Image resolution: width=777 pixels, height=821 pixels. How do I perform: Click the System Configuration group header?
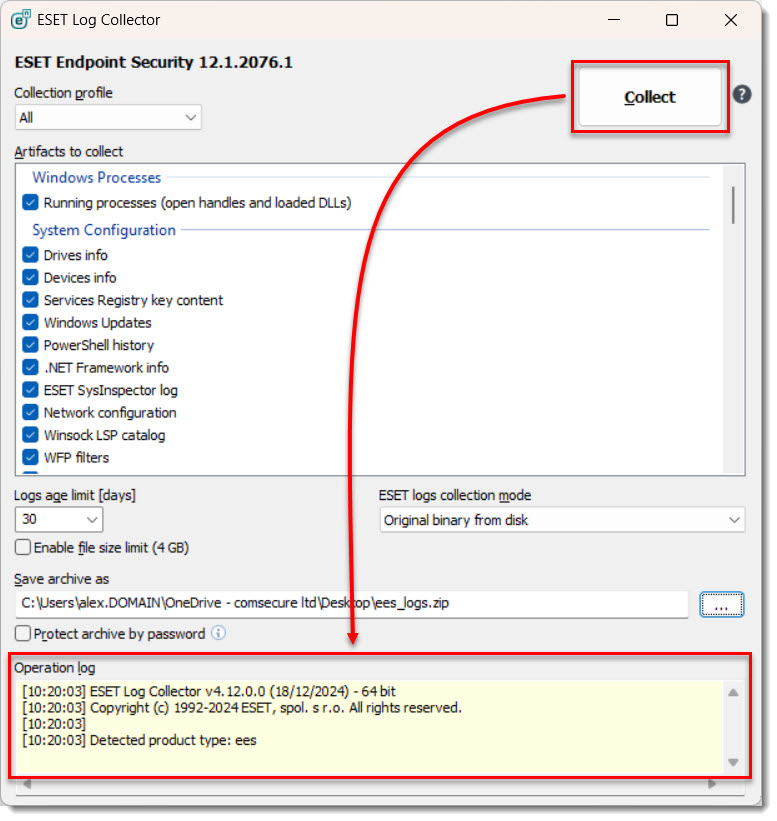[x=104, y=231]
